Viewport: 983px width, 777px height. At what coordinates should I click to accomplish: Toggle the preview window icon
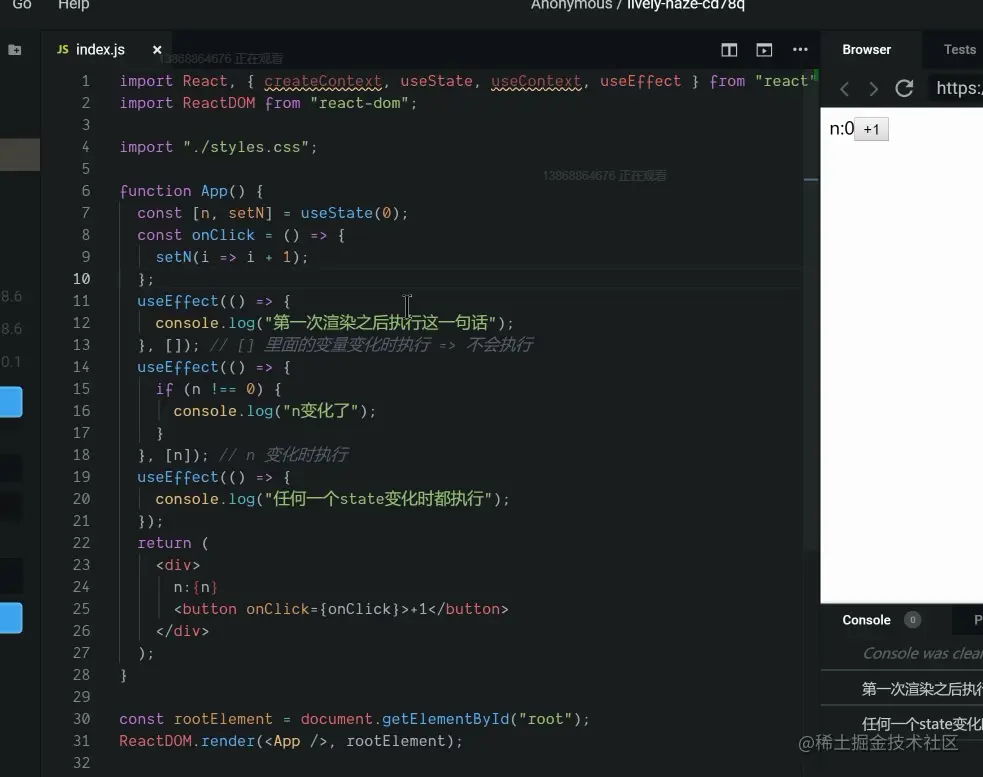click(x=764, y=50)
